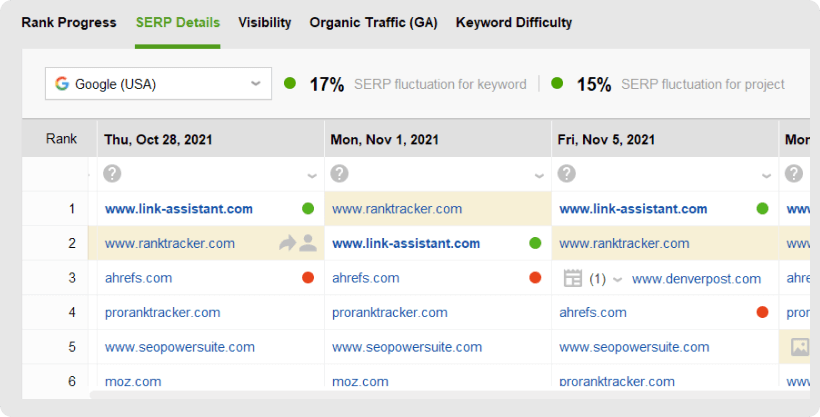
Task: Click the help icon under Thu, Oct 28
Action: pos(112,174)
